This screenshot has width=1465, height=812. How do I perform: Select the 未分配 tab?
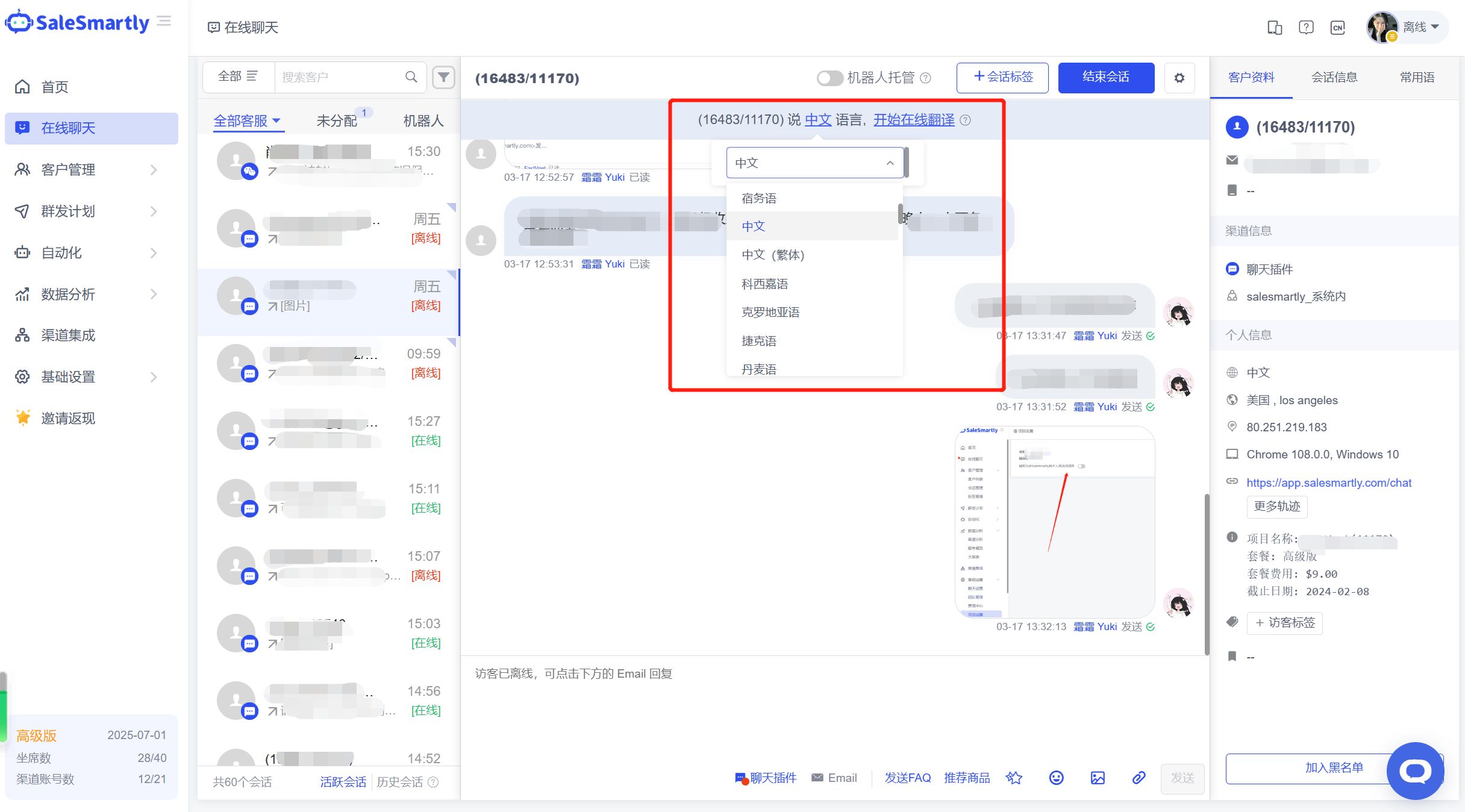tap(337, 121)
